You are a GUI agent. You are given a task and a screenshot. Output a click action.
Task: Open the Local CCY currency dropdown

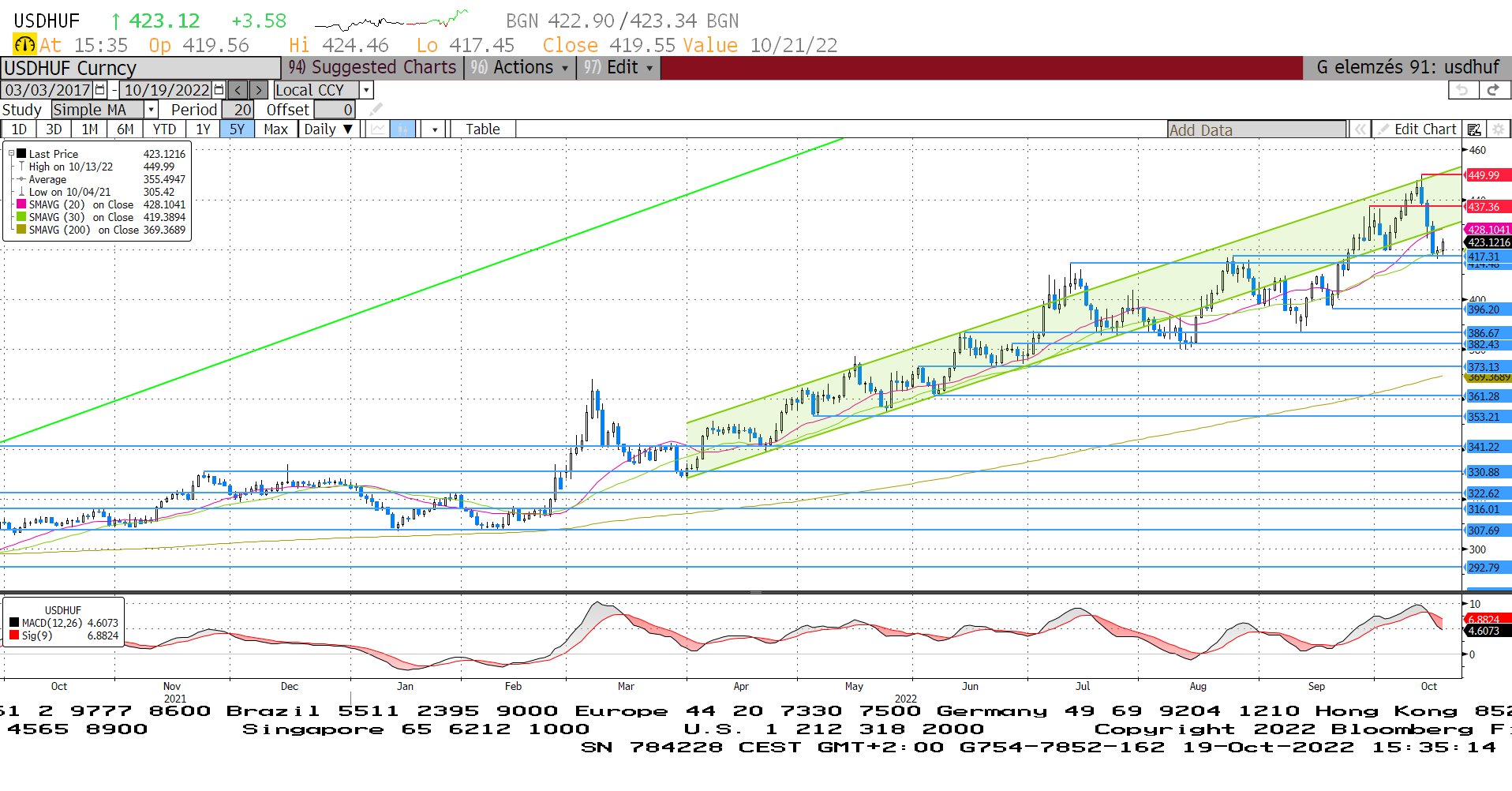point(366,90)
